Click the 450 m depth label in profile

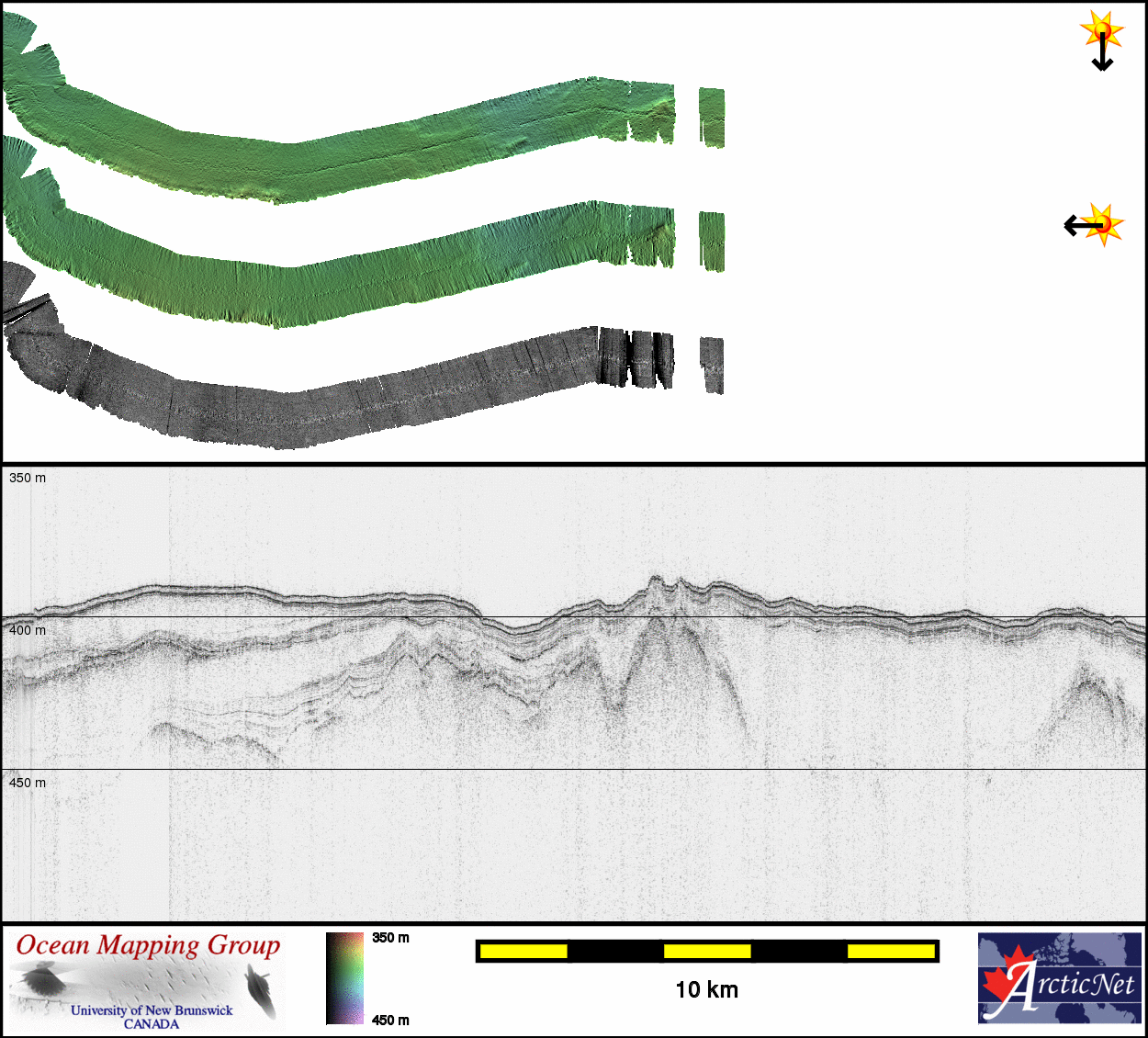click(x=28, y=783)
